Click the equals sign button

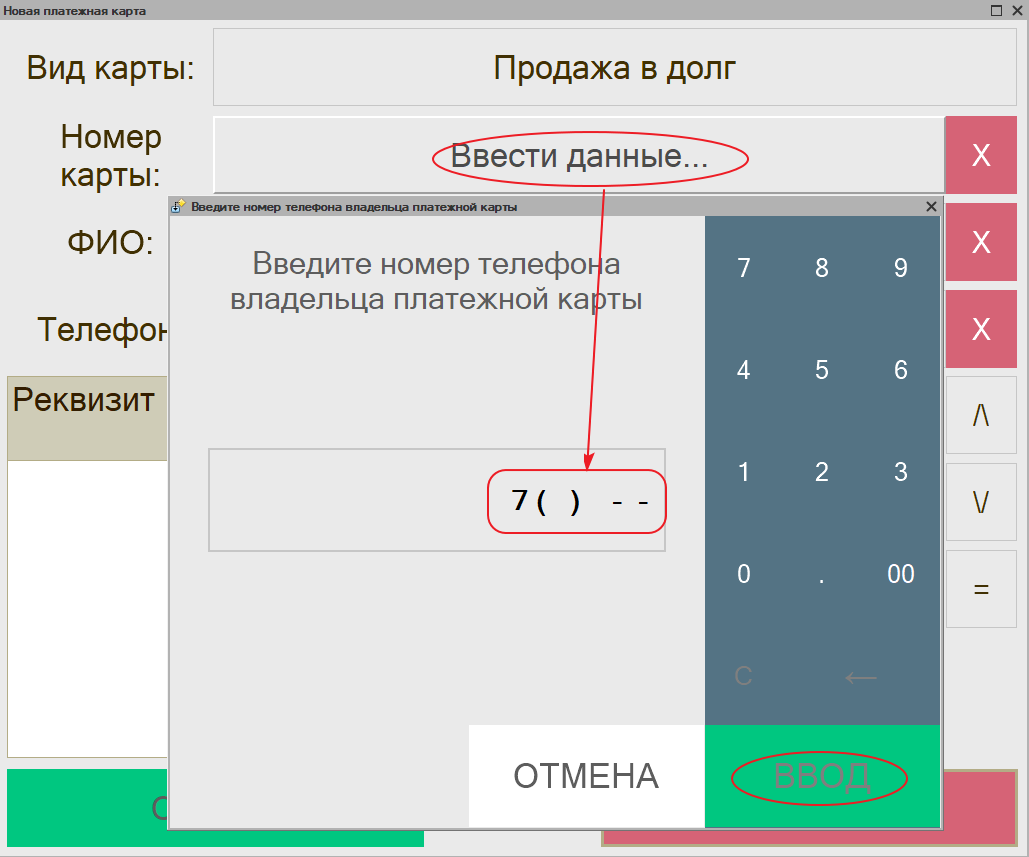(x=981, y=589)
